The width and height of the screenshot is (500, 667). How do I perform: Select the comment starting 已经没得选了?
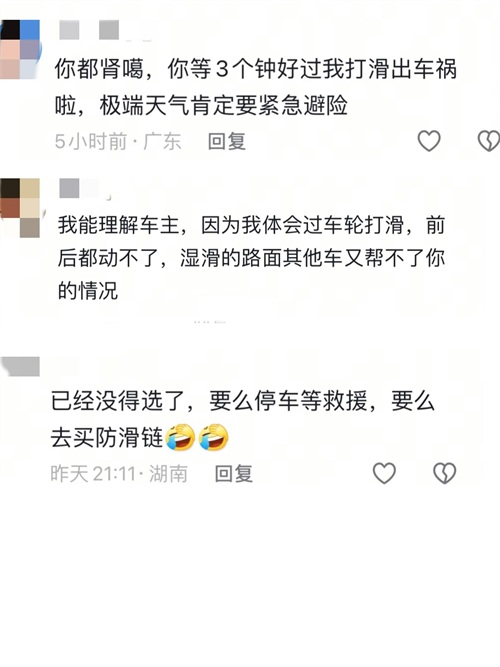(x=243, y=419)
